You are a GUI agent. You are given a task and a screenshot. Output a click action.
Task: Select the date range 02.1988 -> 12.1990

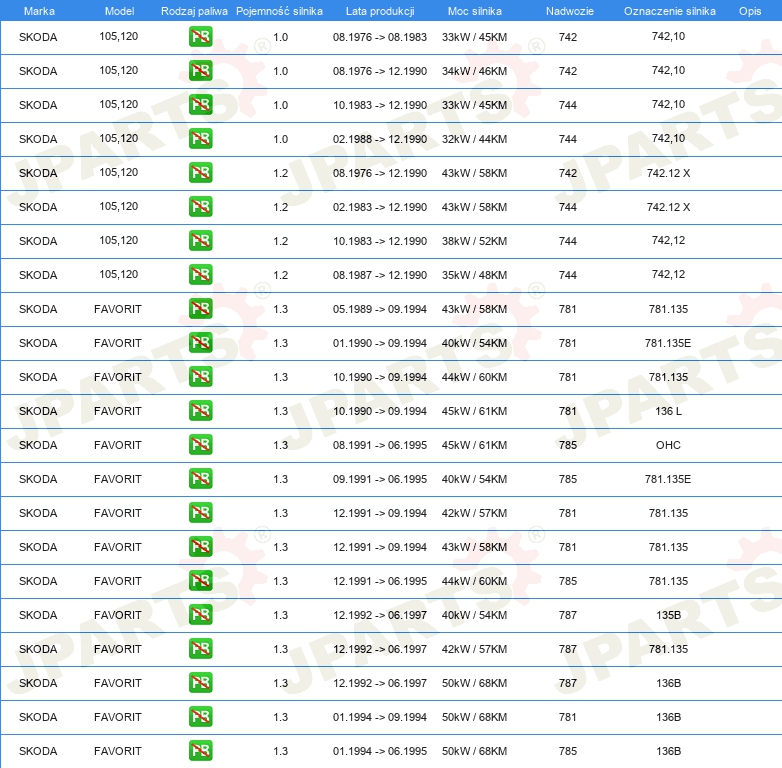click(x=380, y=139)
